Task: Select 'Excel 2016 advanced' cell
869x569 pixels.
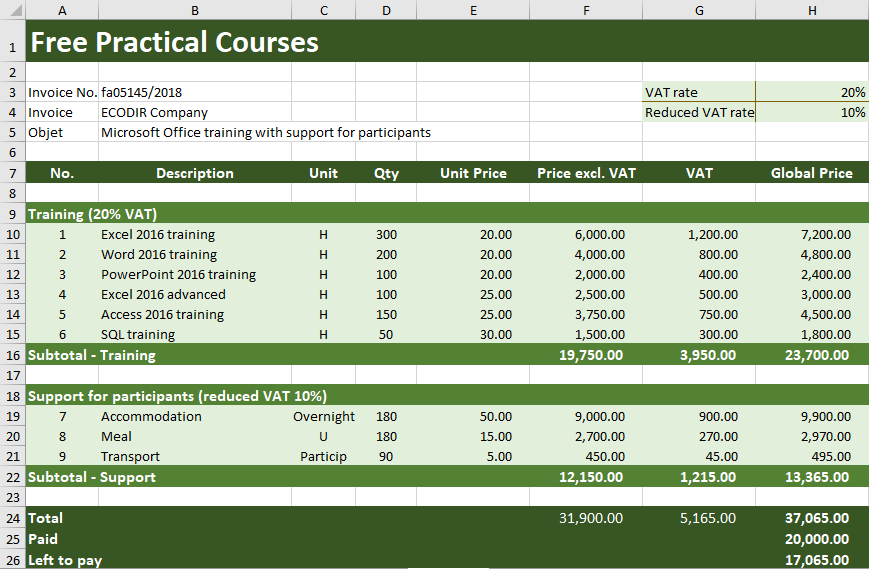Action: click(x=195, y=294)
